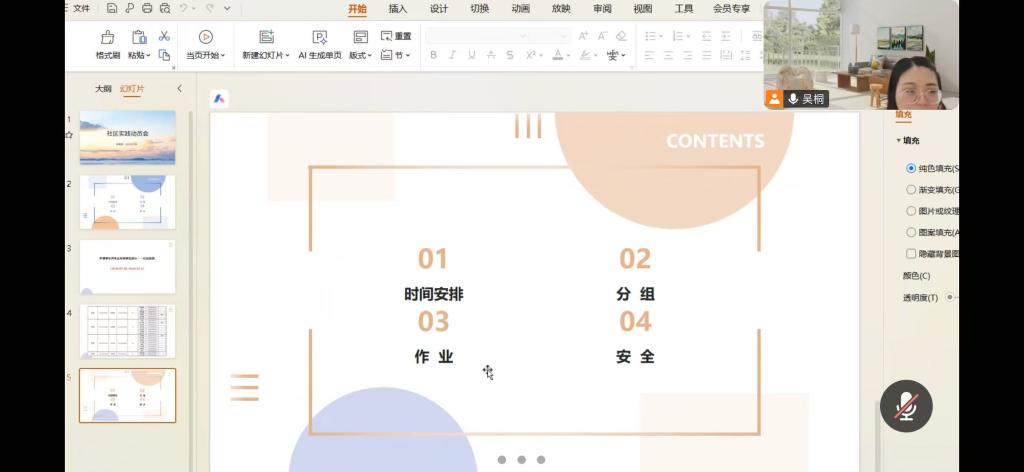Open the 文件 file menu

82,8
